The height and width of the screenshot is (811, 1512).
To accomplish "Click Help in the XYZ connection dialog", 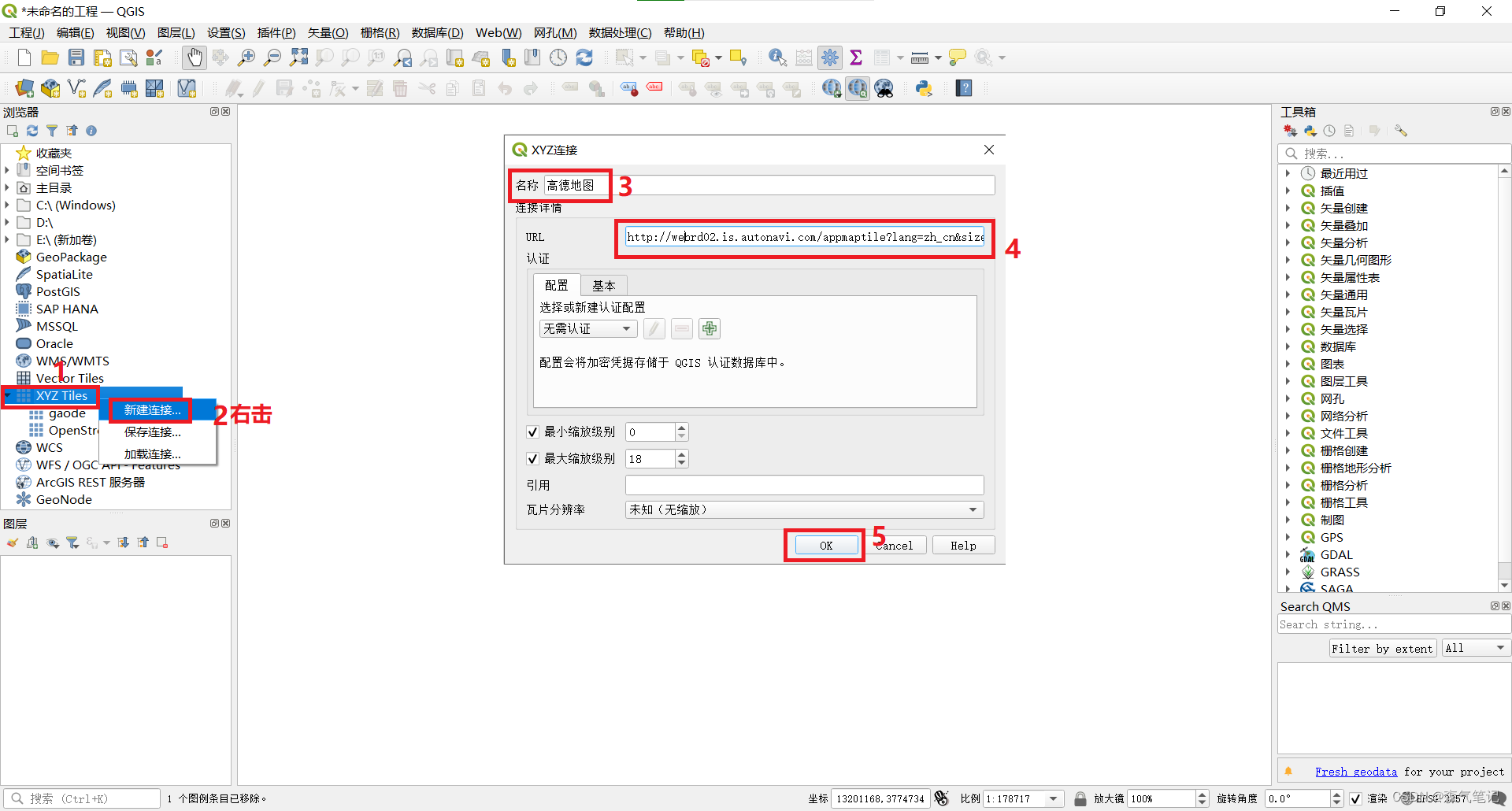I will tap(963, 546).
